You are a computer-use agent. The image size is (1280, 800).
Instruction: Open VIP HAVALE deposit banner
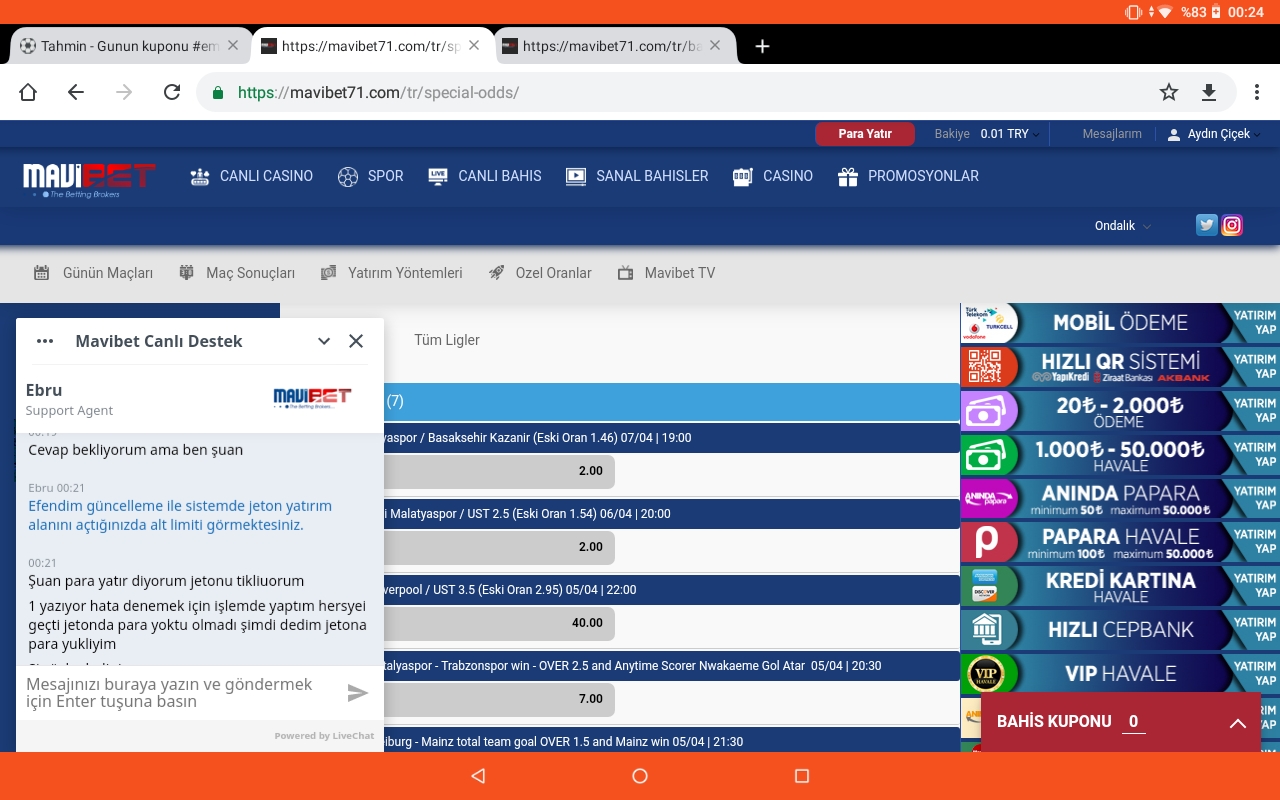pos(1120,673)
